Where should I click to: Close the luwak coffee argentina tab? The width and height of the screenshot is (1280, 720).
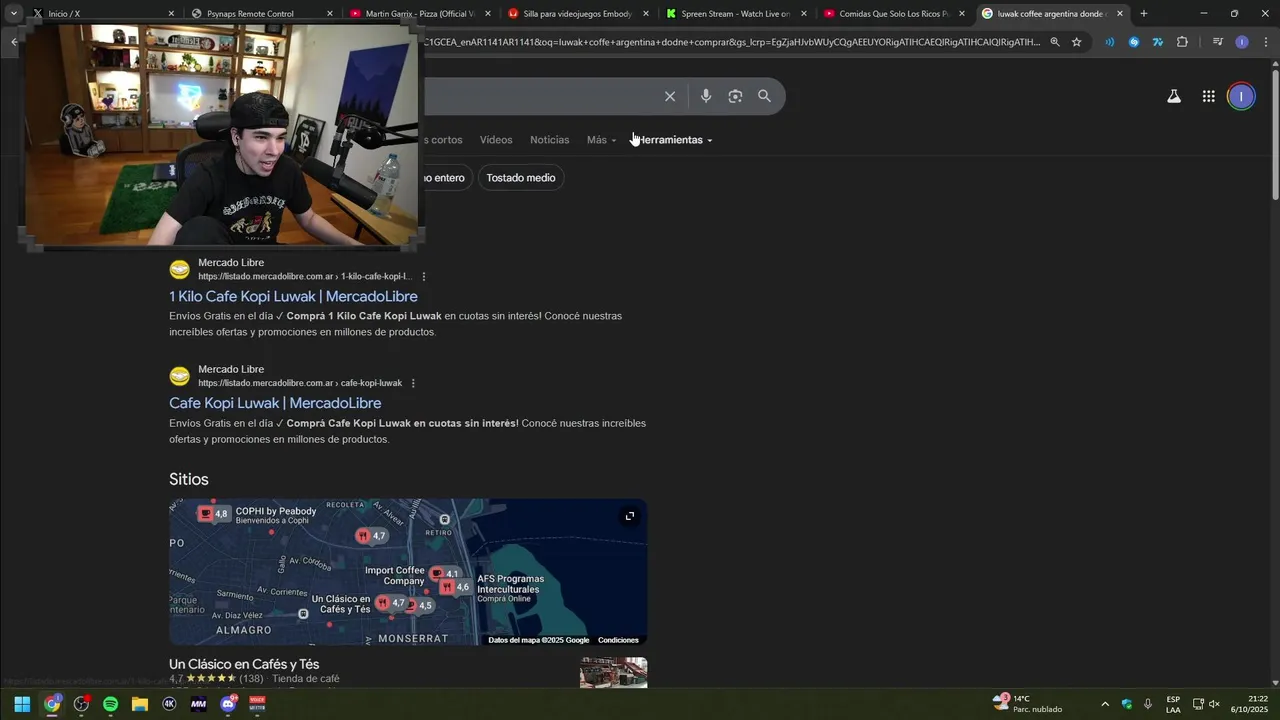[x=1120, y=14]
